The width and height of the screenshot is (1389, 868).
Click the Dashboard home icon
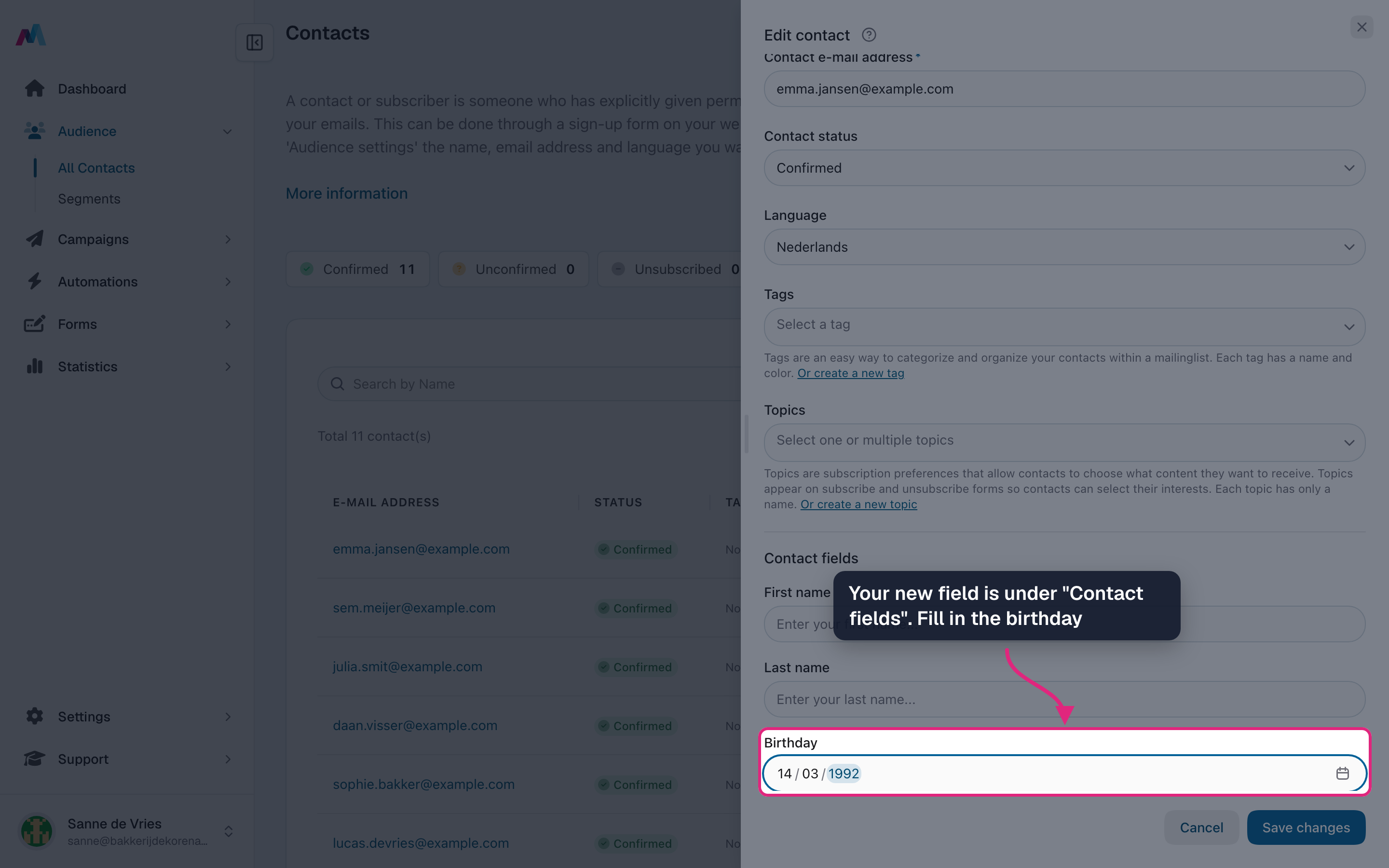pyautogui.click(x=34, y=88)
